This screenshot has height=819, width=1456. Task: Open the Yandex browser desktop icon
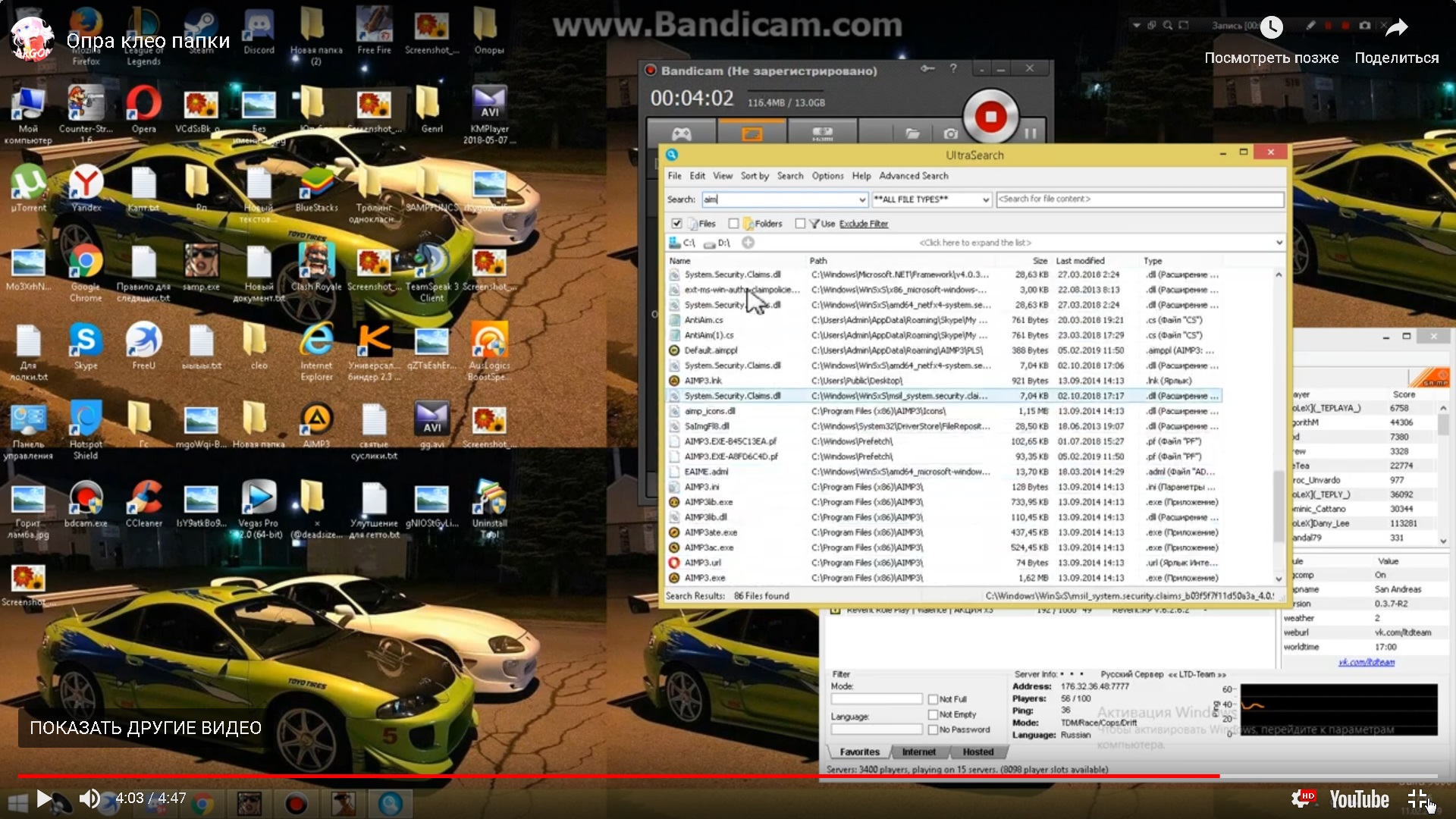[86, 189]
